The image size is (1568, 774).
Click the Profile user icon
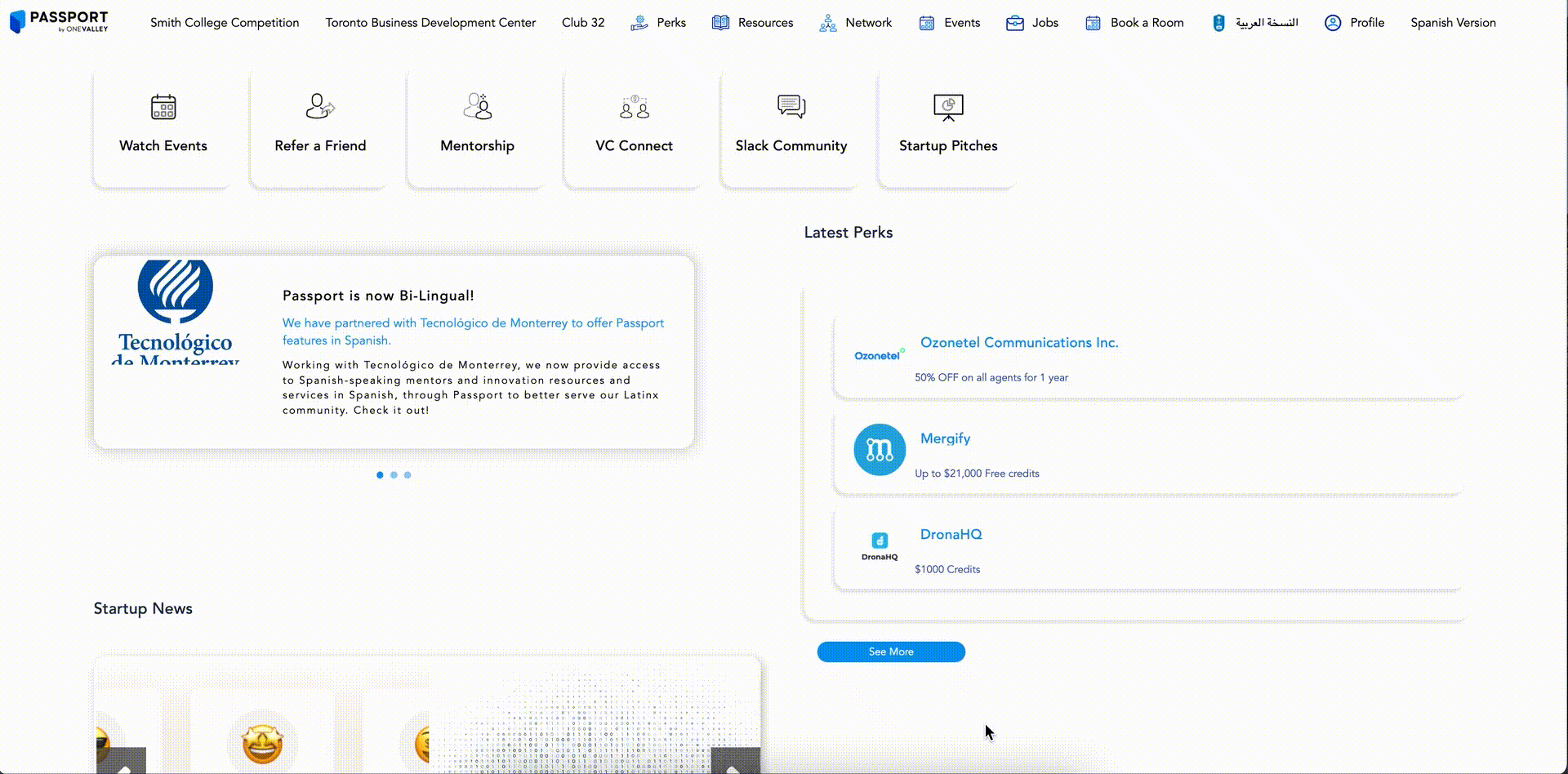click(1333, 23)
